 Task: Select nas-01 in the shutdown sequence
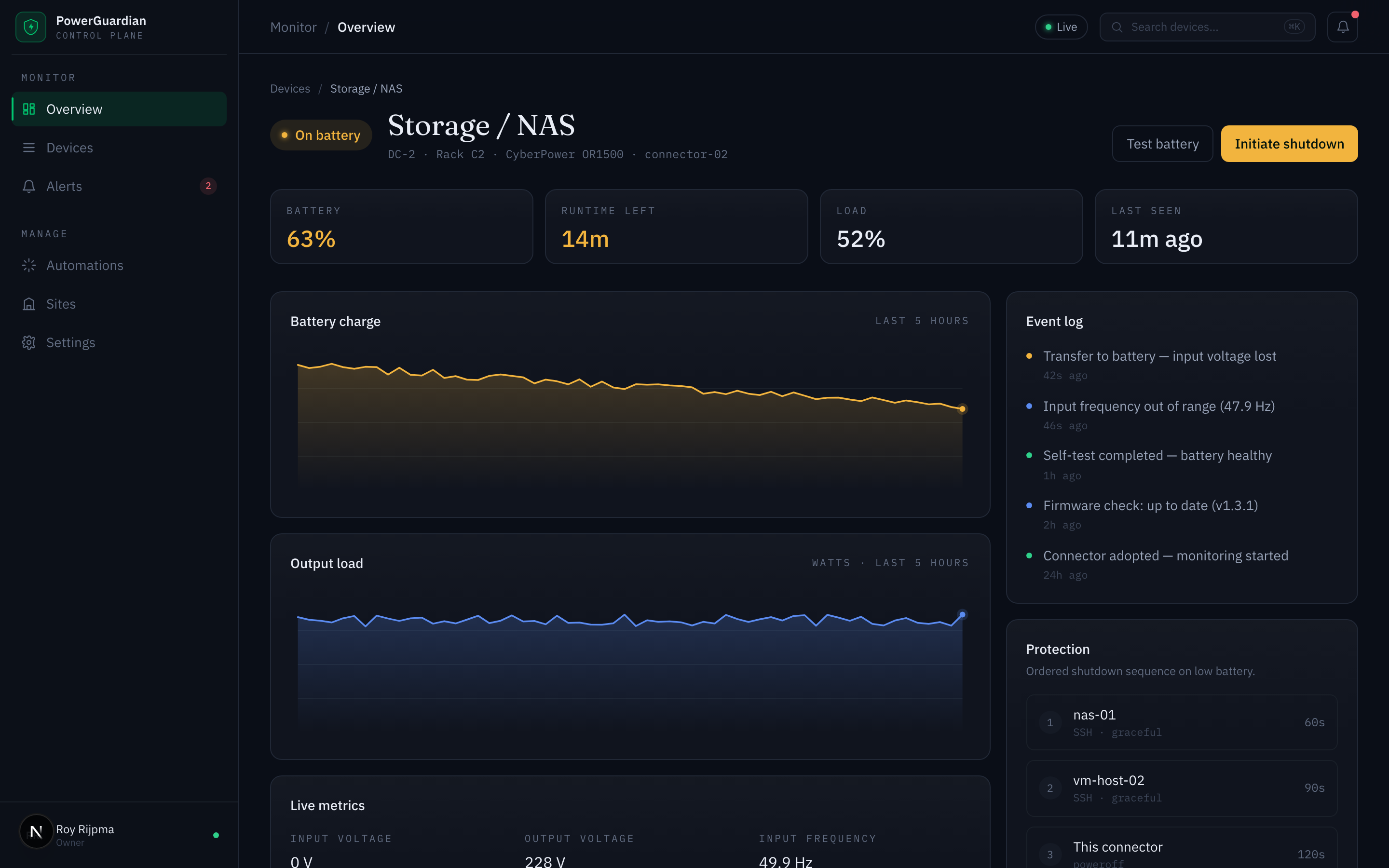click(1181, 722)
